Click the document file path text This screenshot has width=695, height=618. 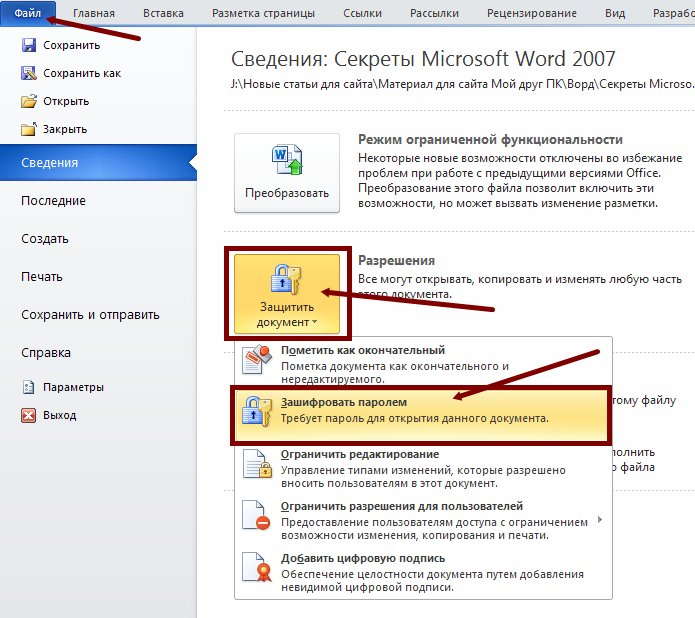[462, 84]
